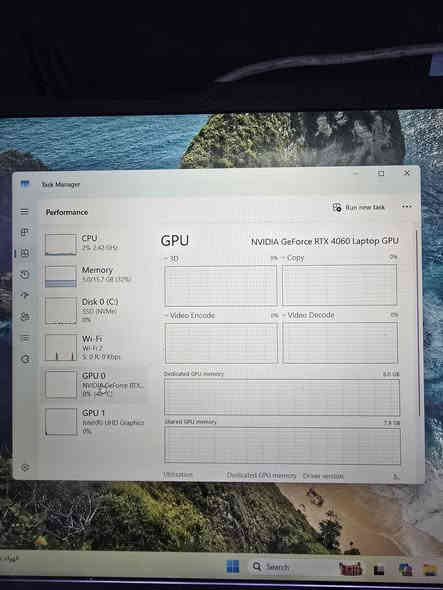443x590 pixels.
Task: Close the Task Manager window
Action: [x=407, y=173]
